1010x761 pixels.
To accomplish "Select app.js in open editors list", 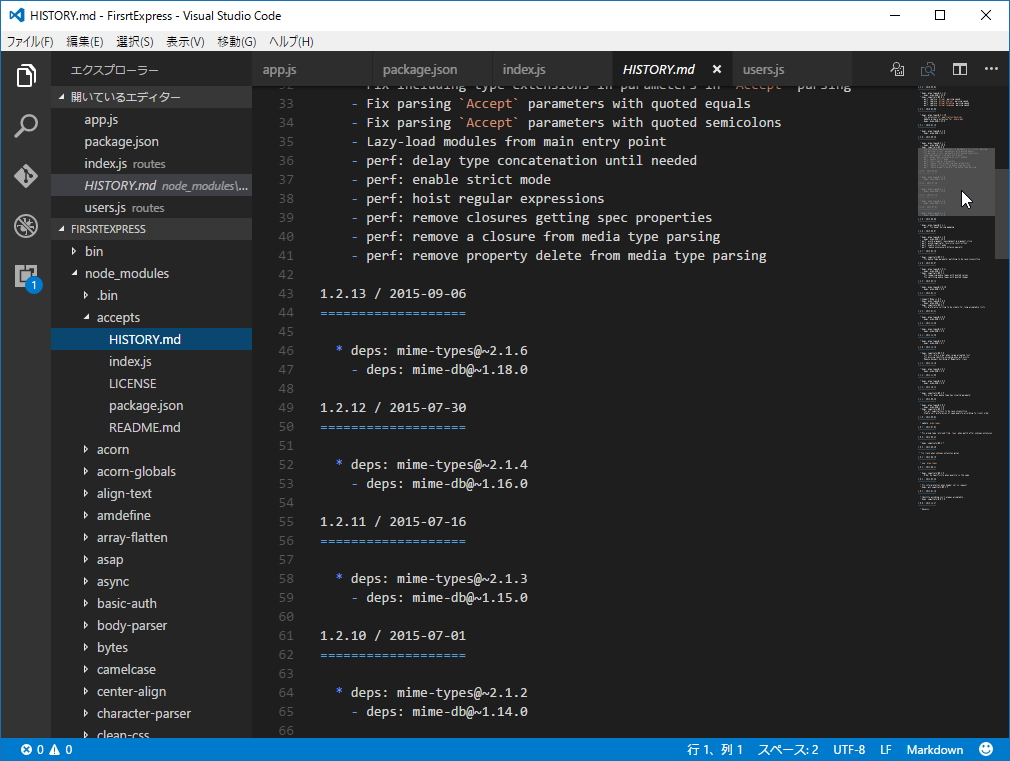I will coord(151,119).
